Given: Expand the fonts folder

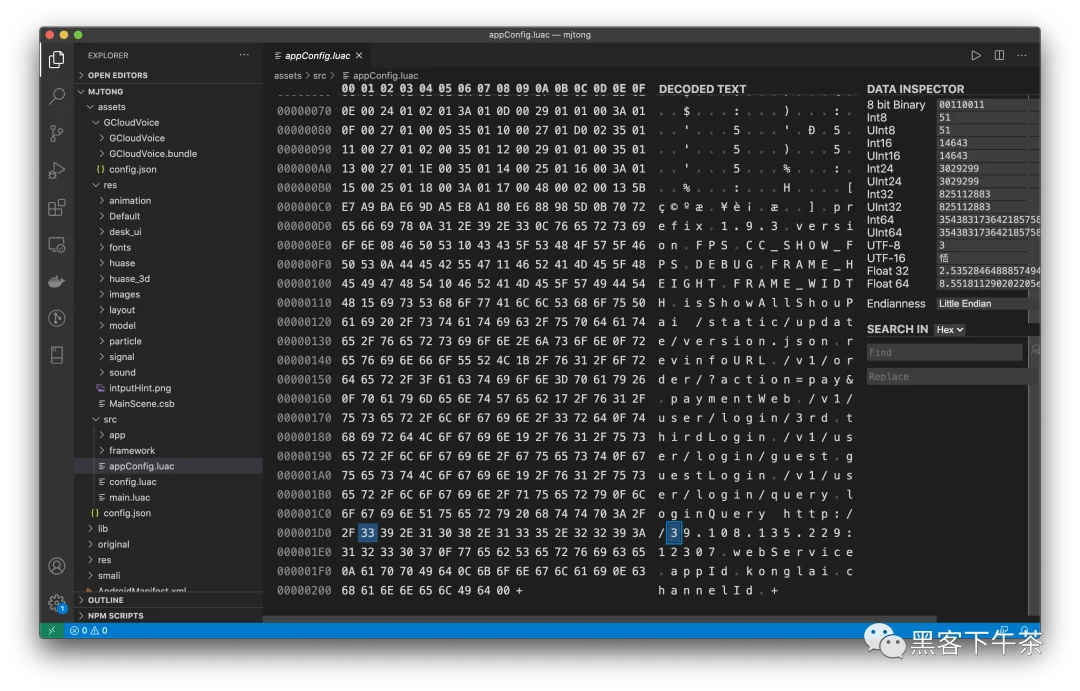Looking at the screenshot, I should point(169,247).
